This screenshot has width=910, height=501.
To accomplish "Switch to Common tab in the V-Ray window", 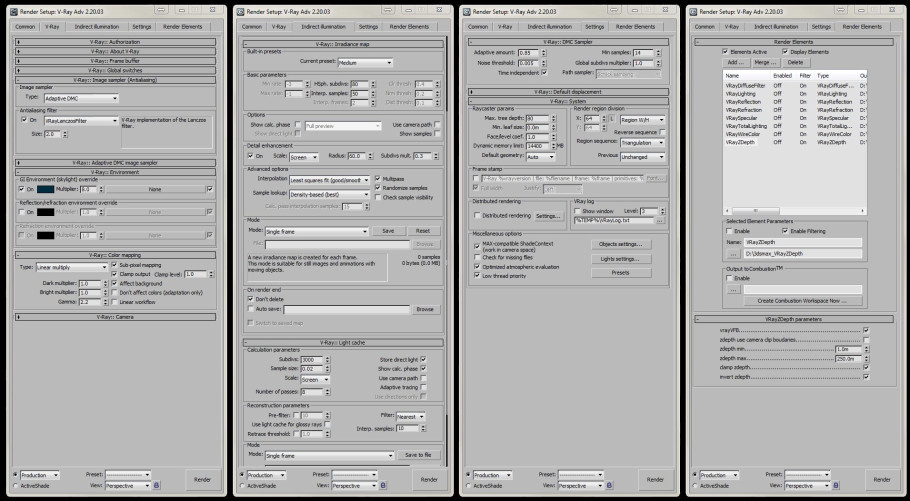I will pos(26,27).
